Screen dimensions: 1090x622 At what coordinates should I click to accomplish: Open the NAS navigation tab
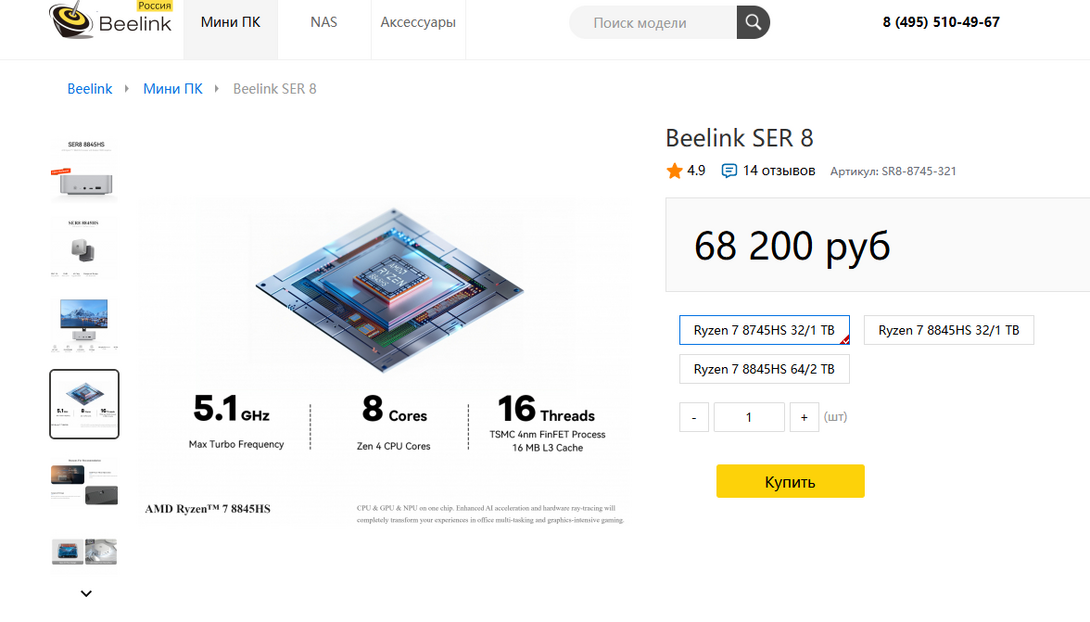pyautogui.click(x=324, y=22)
